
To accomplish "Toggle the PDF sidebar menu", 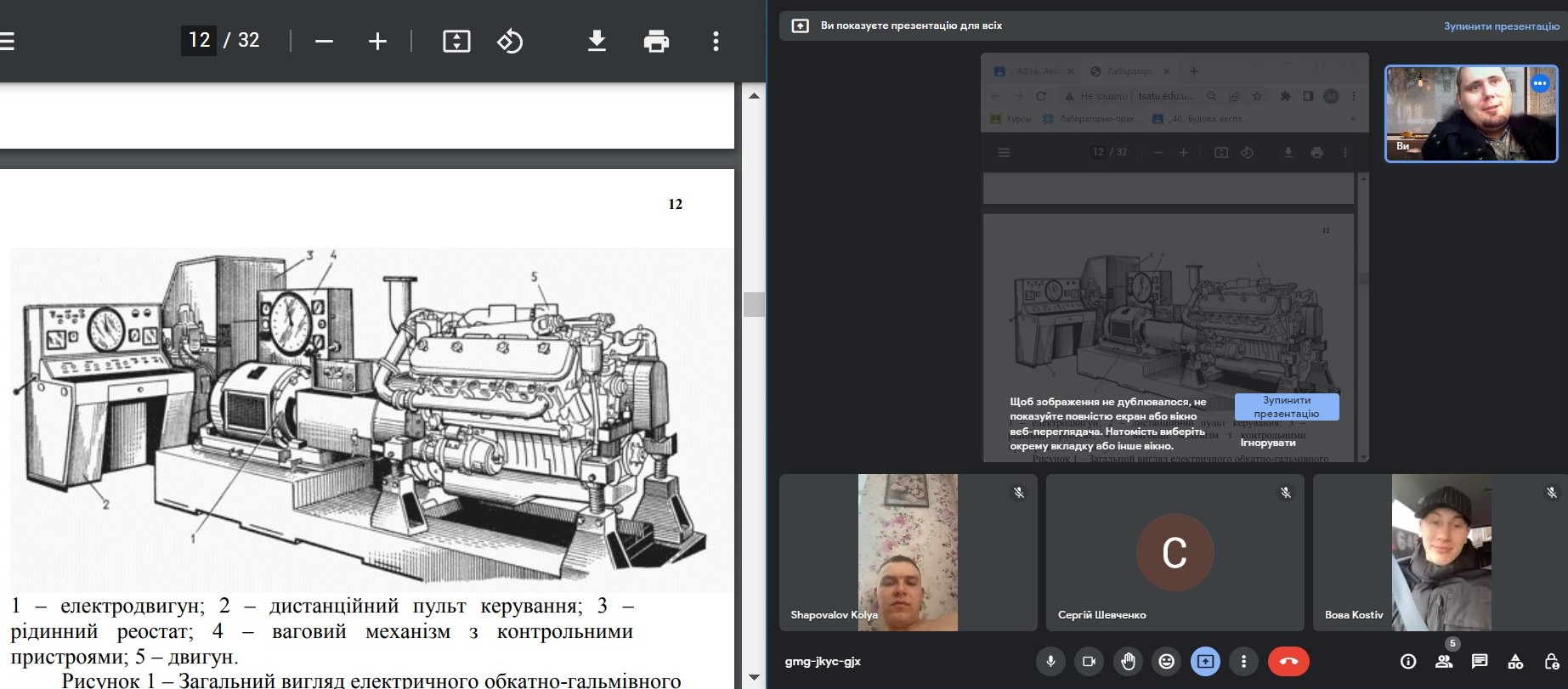I will pyautogui.click(x=8, y=41).
